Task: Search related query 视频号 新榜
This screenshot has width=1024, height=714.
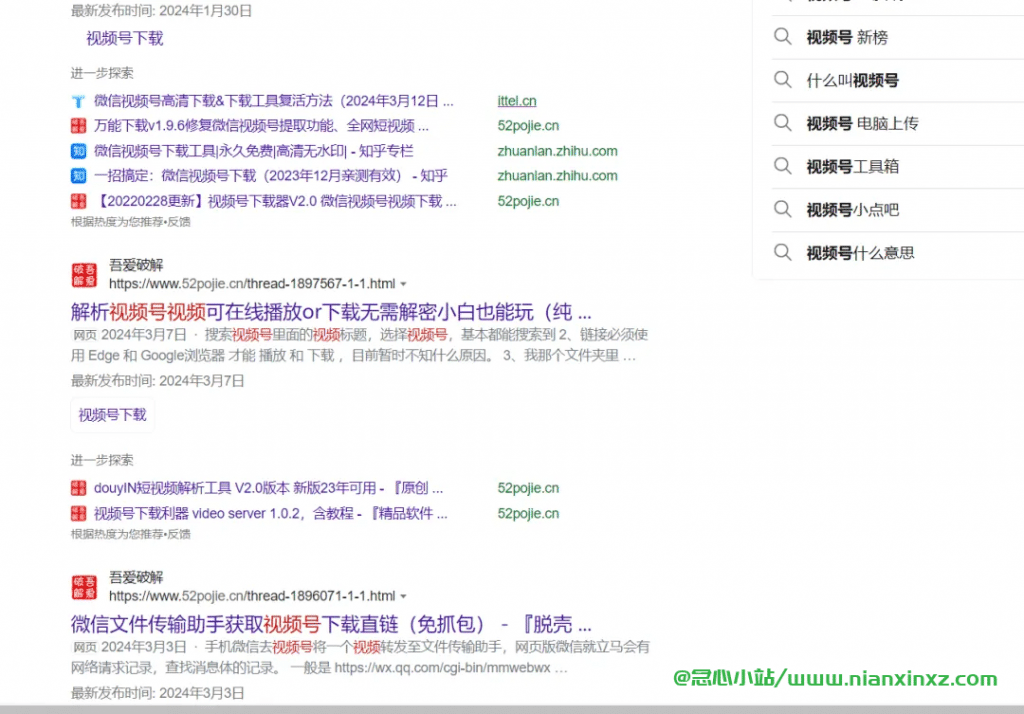Action: point(847,38)
